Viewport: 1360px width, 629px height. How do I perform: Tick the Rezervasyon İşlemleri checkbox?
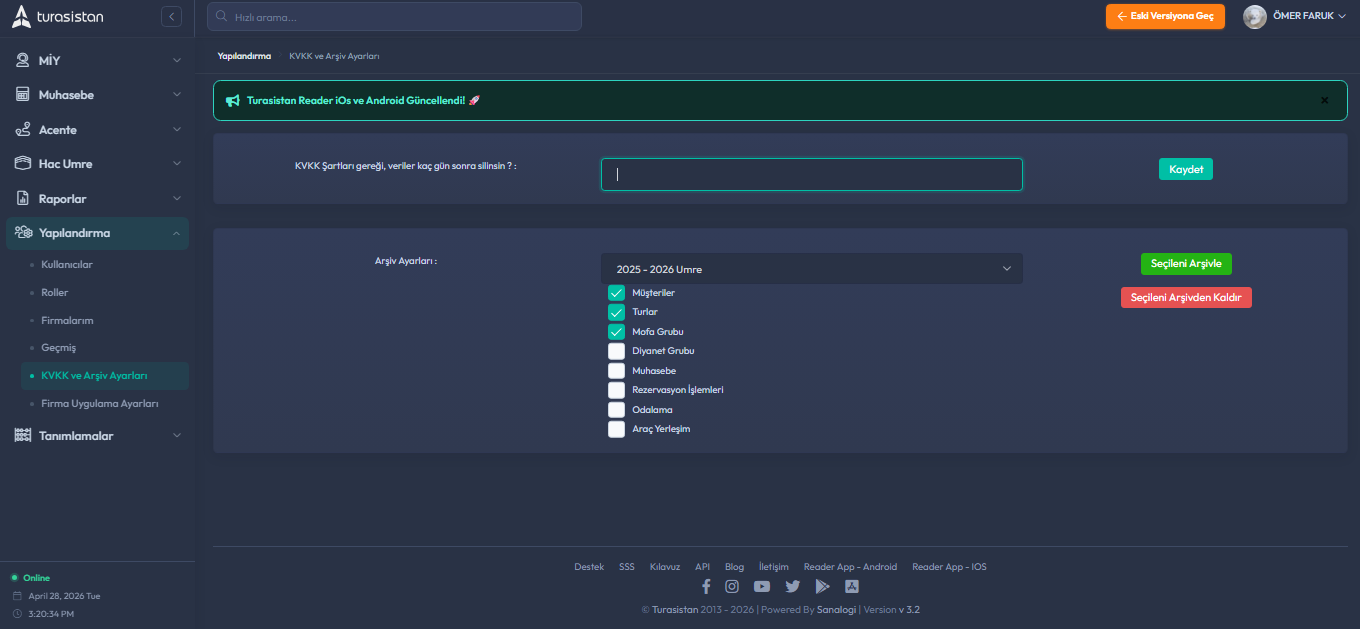pyautogui.click(x=616, y=390)
